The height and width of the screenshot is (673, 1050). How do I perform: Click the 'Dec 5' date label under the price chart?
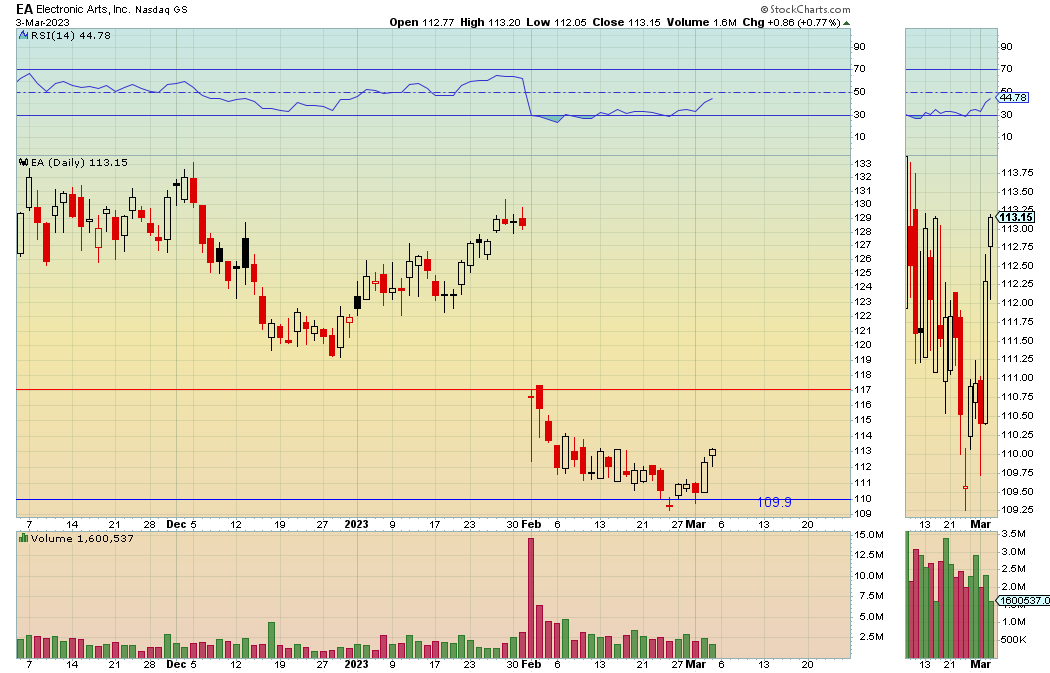point(181,524)
